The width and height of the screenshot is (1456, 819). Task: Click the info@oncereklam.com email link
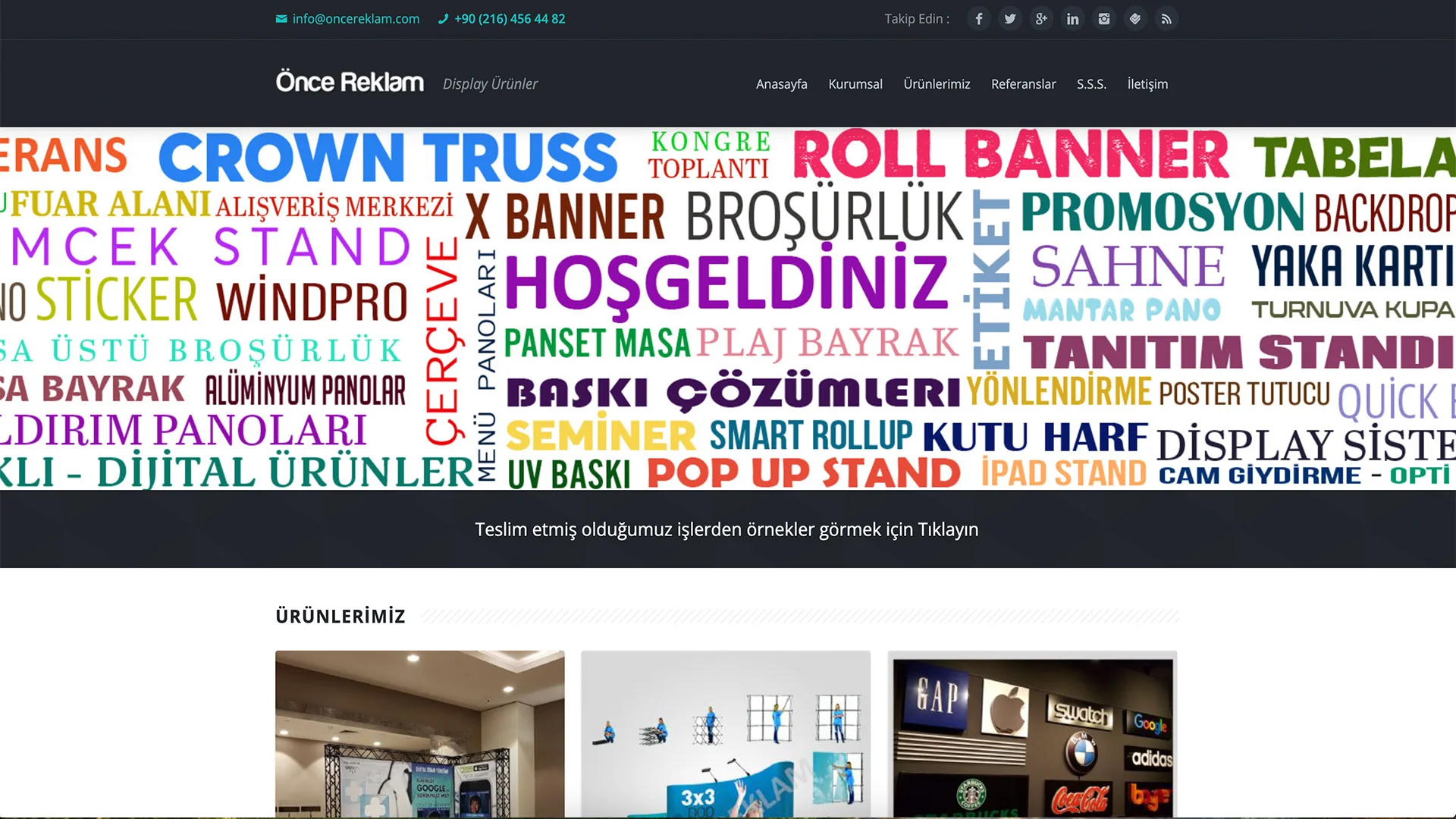click(x=356, y=19)
